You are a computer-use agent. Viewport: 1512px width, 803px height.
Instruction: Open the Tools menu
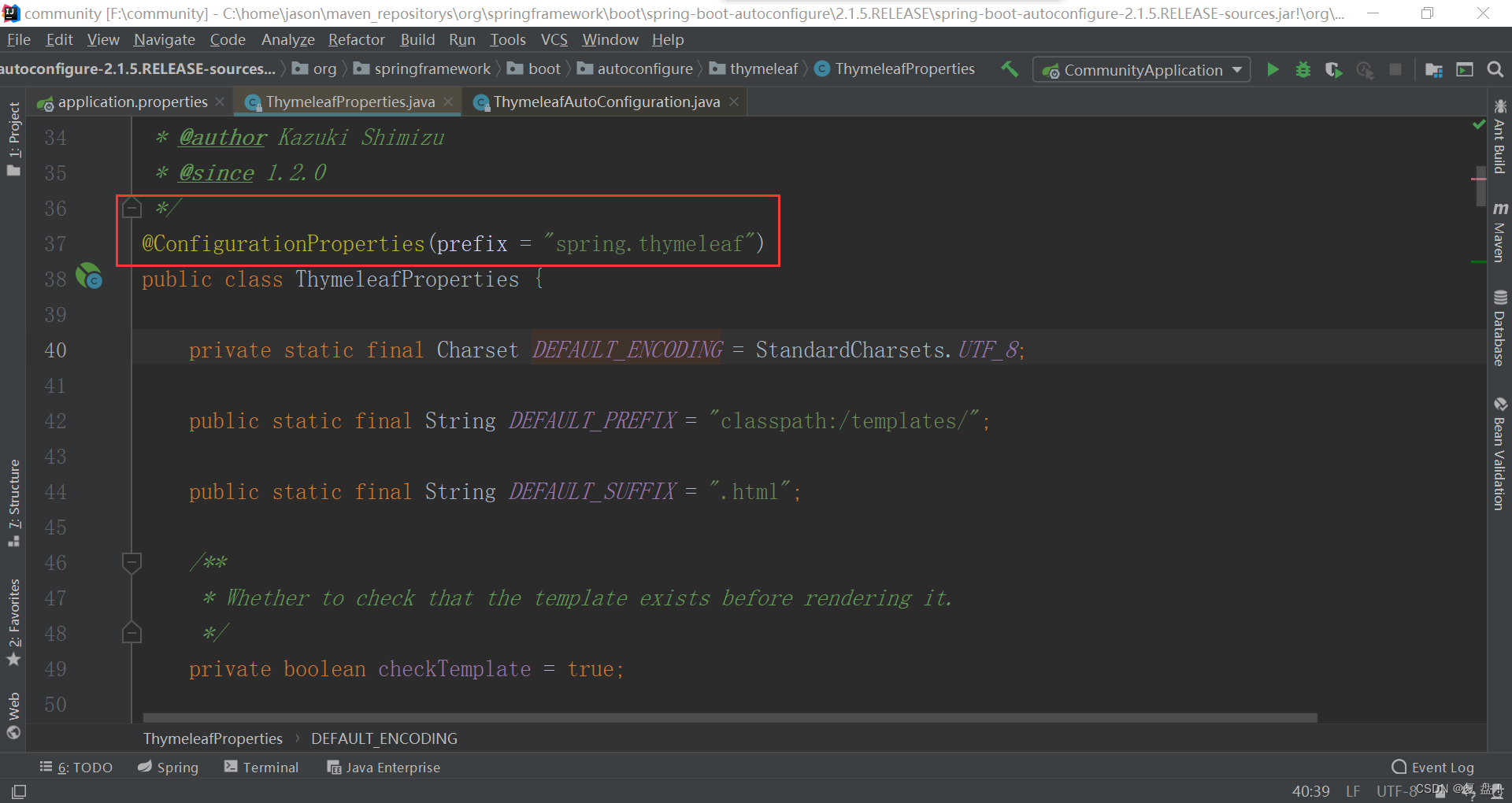click(x=507, y=39)
